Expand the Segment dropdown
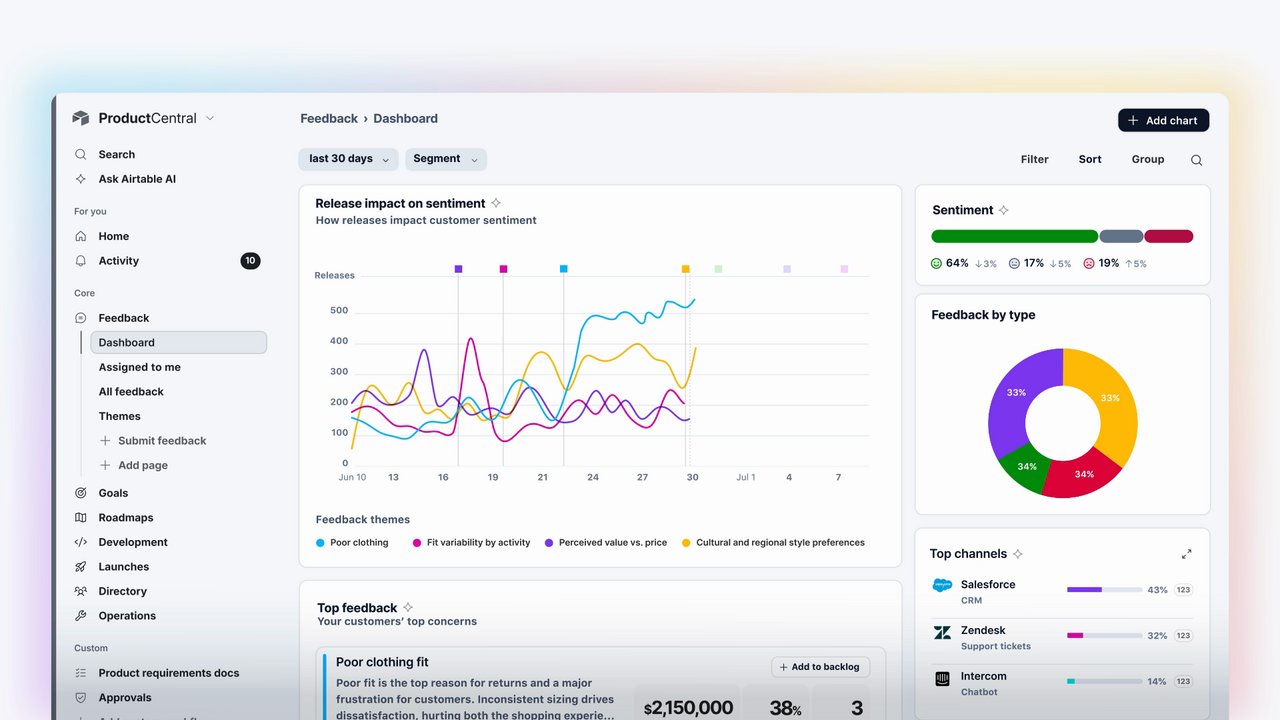1280x720 pixels. pyautogui.click(x=446, y=159)
